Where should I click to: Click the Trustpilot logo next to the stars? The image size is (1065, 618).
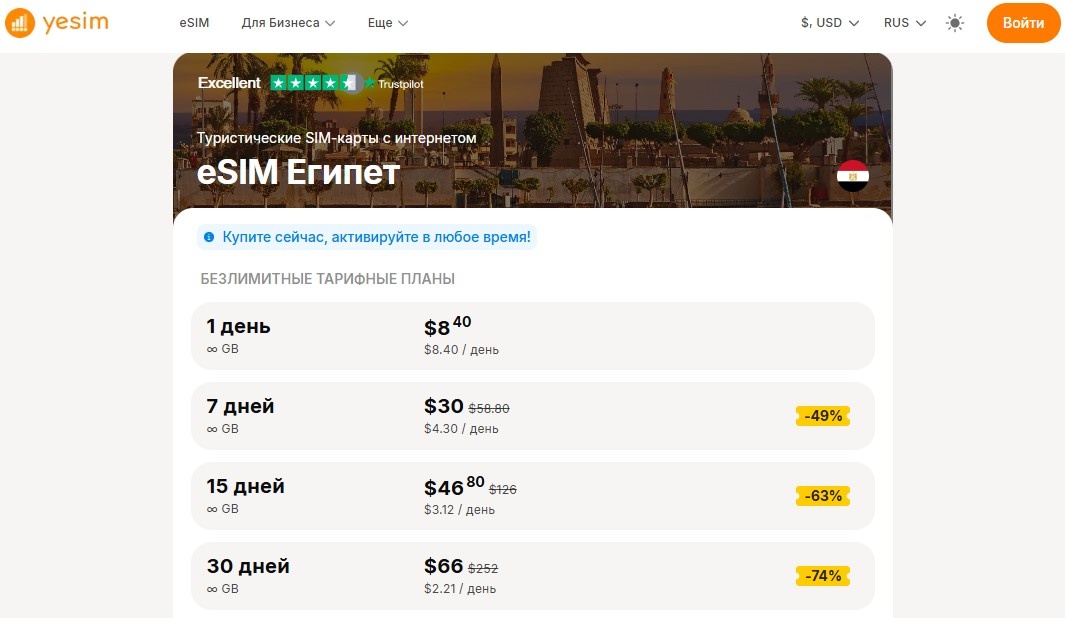click(398, 85)
